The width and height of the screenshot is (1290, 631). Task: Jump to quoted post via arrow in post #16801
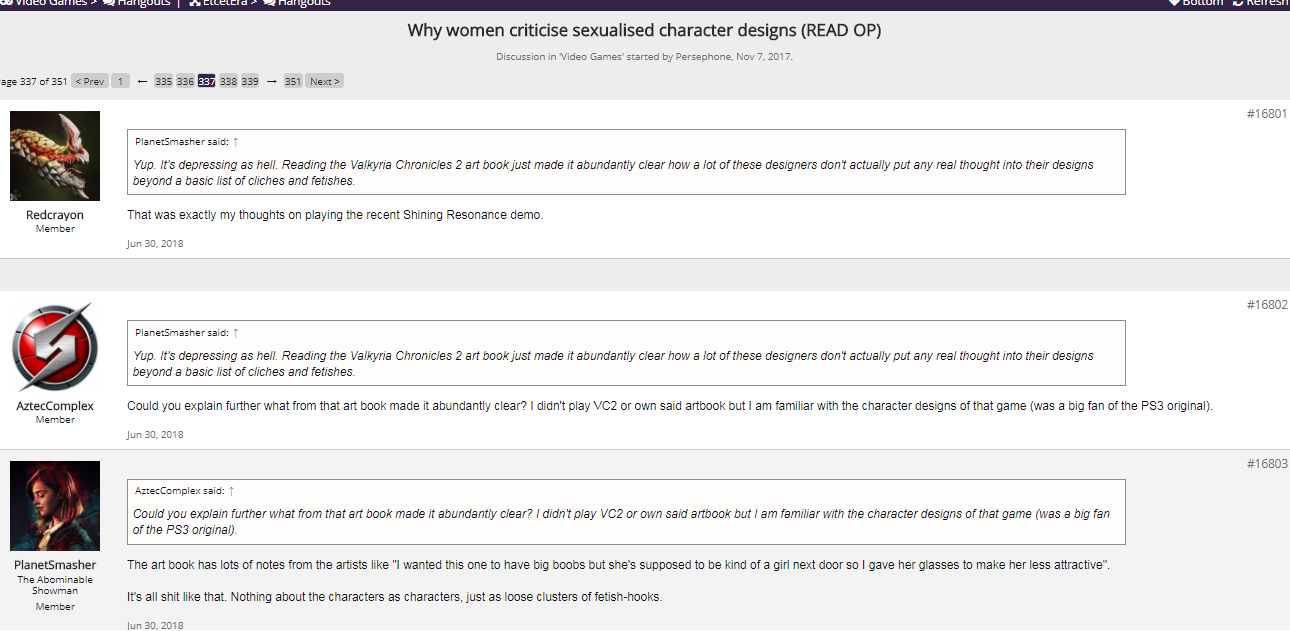tap(235, 142)
